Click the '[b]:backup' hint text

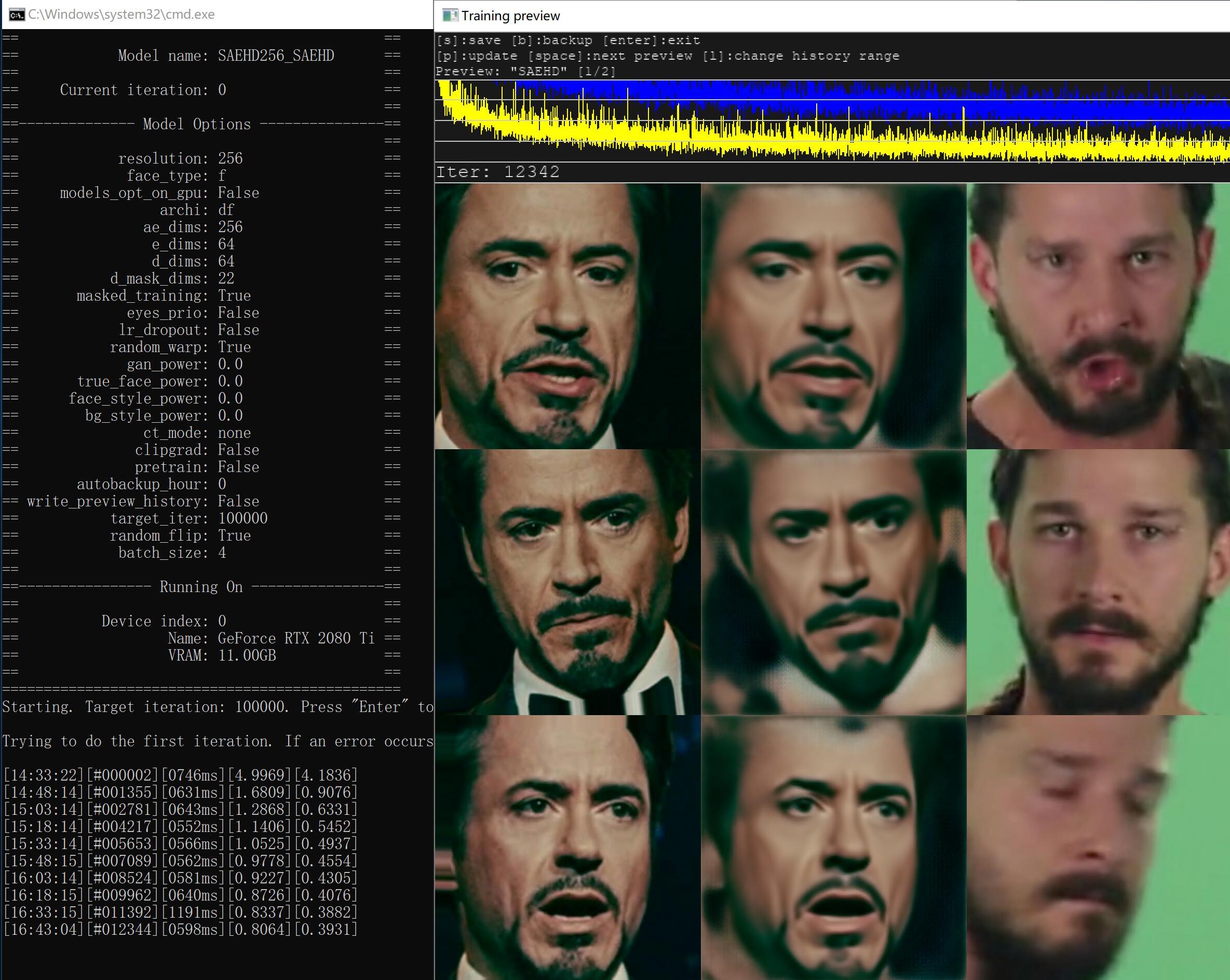(552, 41)
